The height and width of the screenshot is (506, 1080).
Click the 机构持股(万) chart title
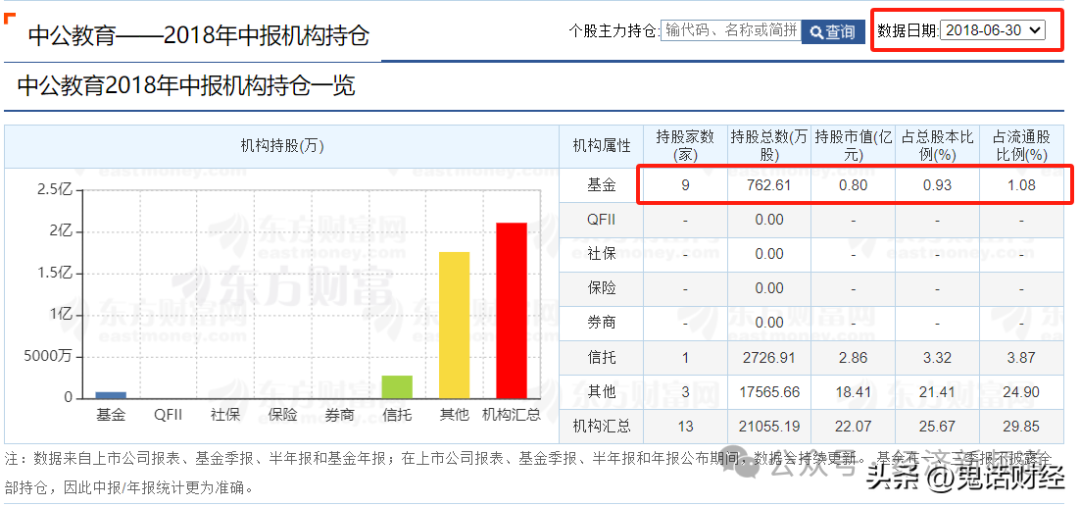[282, 146]
